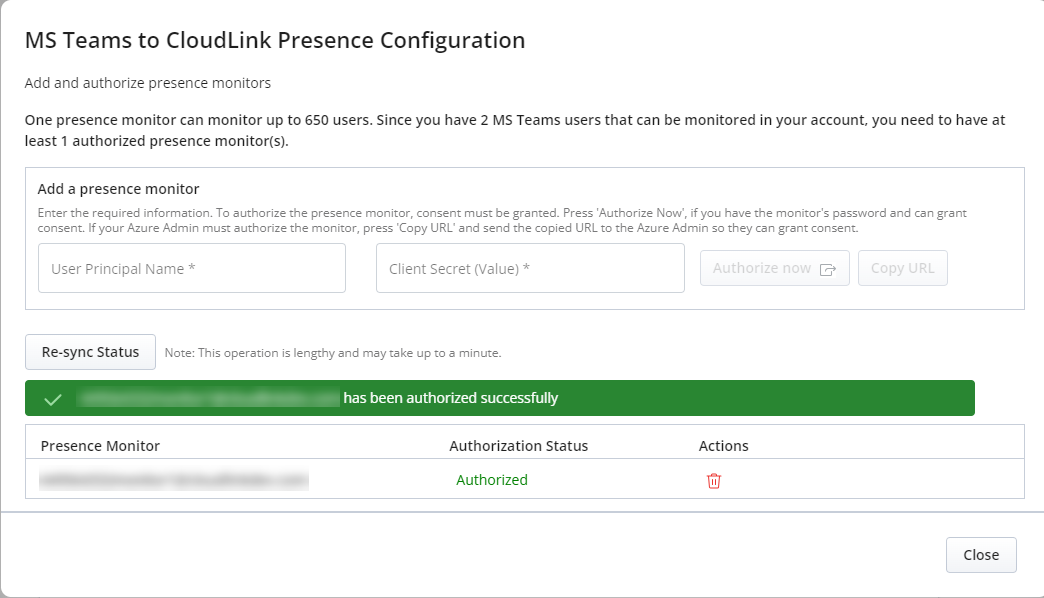Click the 'Add and authorize presence monitors' subtitle
1044x598 pixels.
point(148,83)
